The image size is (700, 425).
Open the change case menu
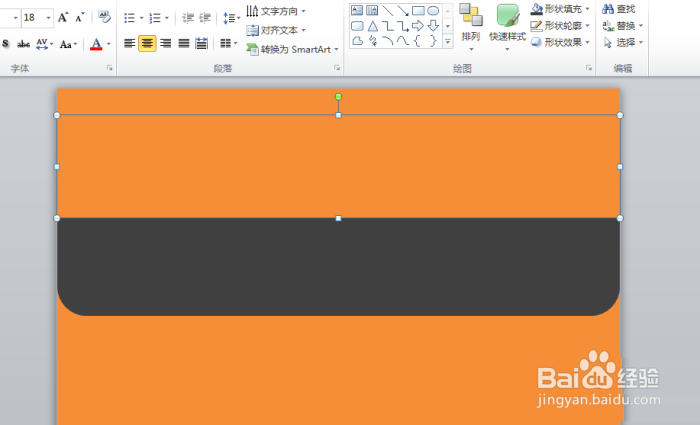tap(68, 43)
